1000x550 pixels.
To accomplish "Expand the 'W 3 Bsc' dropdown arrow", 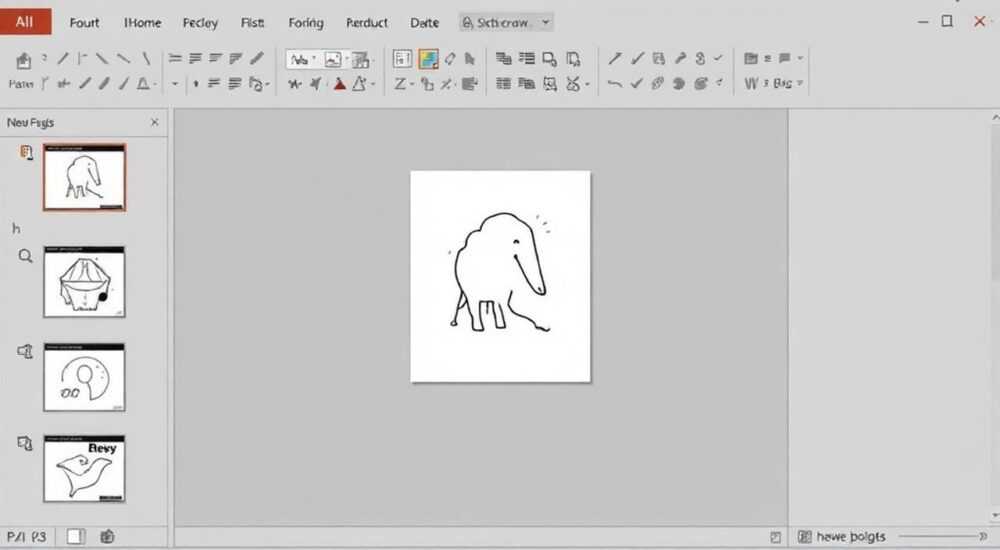I will tap(800, 84).
